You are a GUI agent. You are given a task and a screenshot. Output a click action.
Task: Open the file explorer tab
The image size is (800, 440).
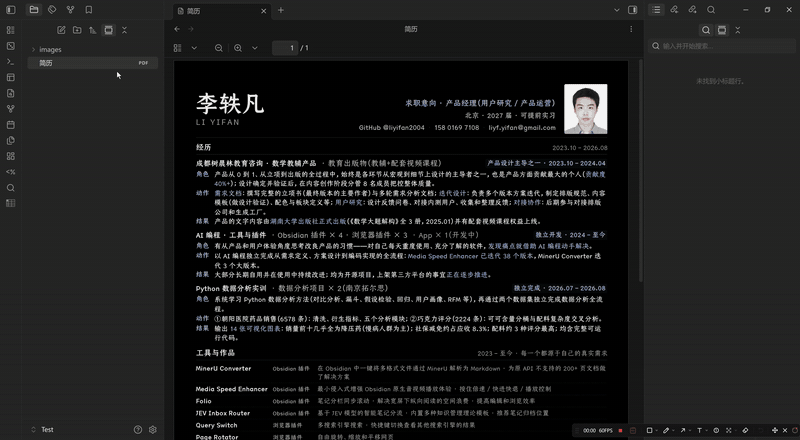click(x=34, y=10)
